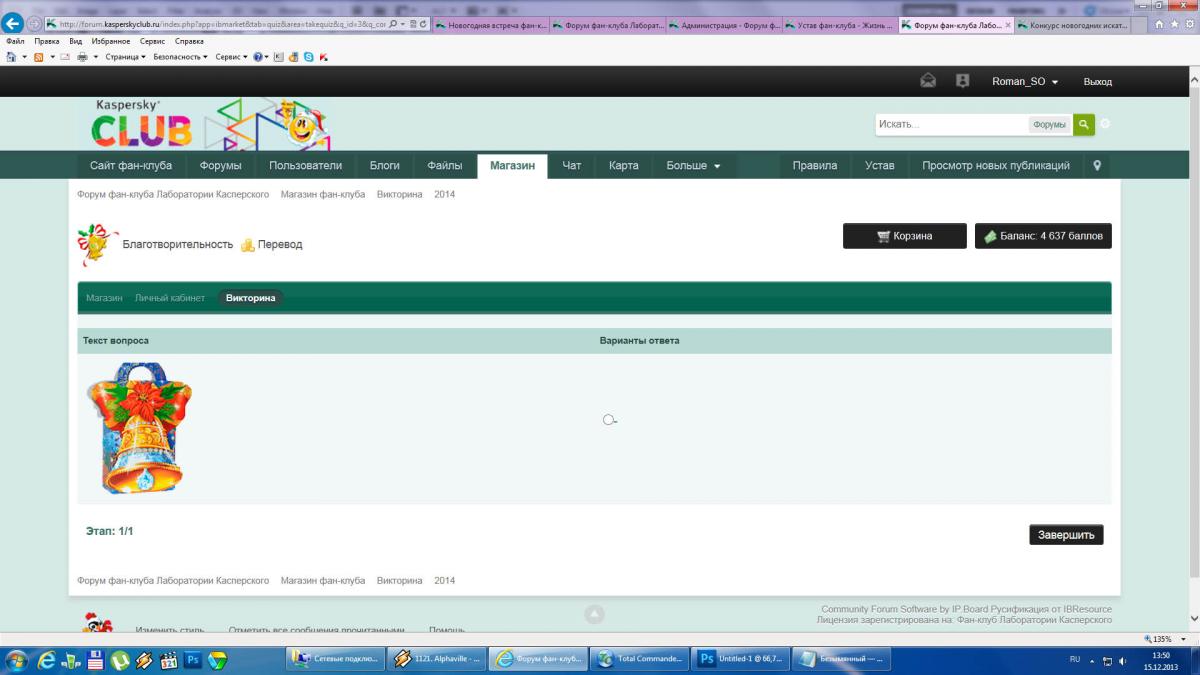Click the map pin icon in the navigation bar
Image resolution: width=1200 pixels, height=675 pixels.
[1097, 166]
